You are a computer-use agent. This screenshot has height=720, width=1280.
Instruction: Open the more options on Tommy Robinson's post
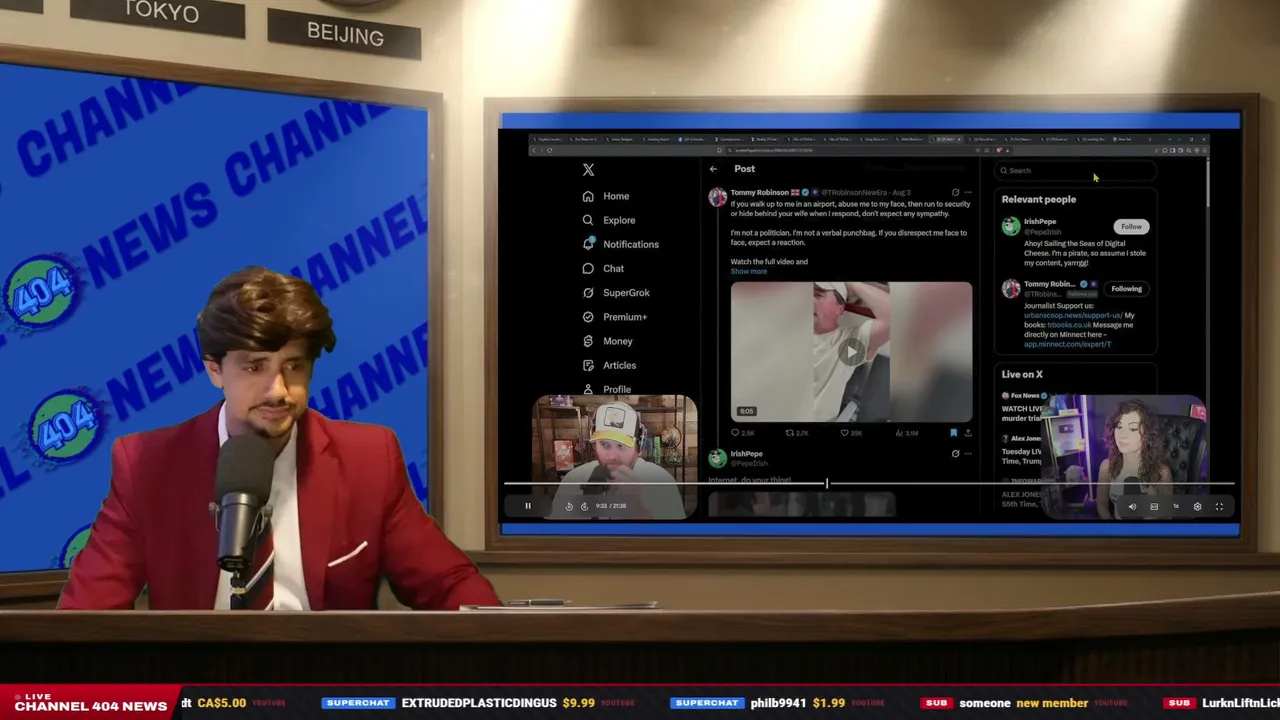pyautogui.click(x=967, y=192)
